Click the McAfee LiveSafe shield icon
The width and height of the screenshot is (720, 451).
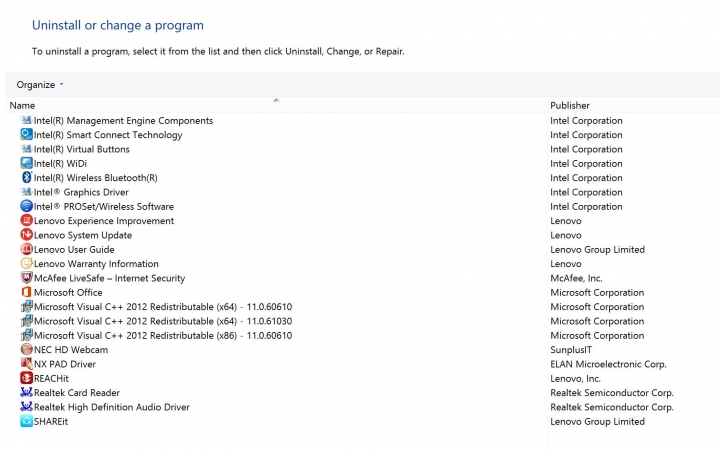click(x=26, y=278)
